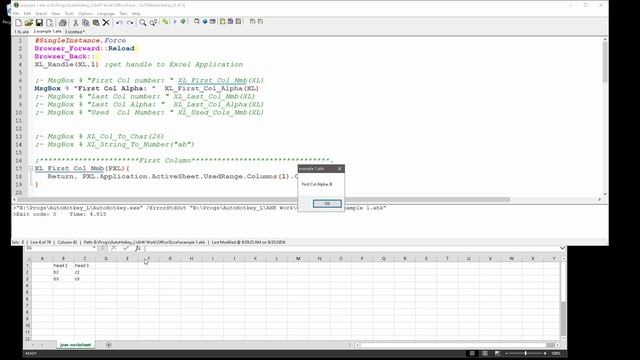The width and height of the screenshot is (640, 360).
Task: Expand the Excel formula bar chevron
Action: click(562, 248)
